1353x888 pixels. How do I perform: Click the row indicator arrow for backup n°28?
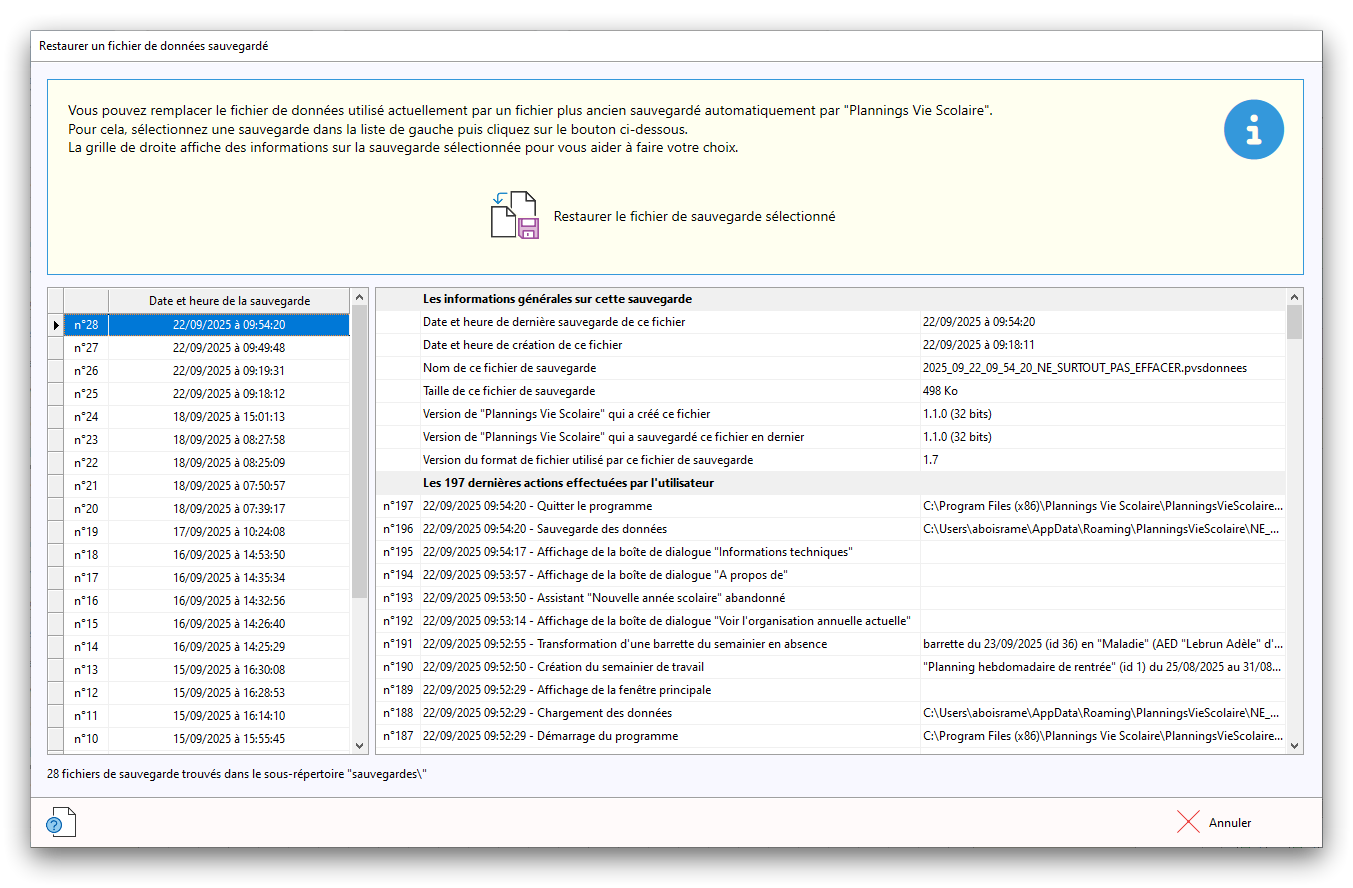(55, 325)
